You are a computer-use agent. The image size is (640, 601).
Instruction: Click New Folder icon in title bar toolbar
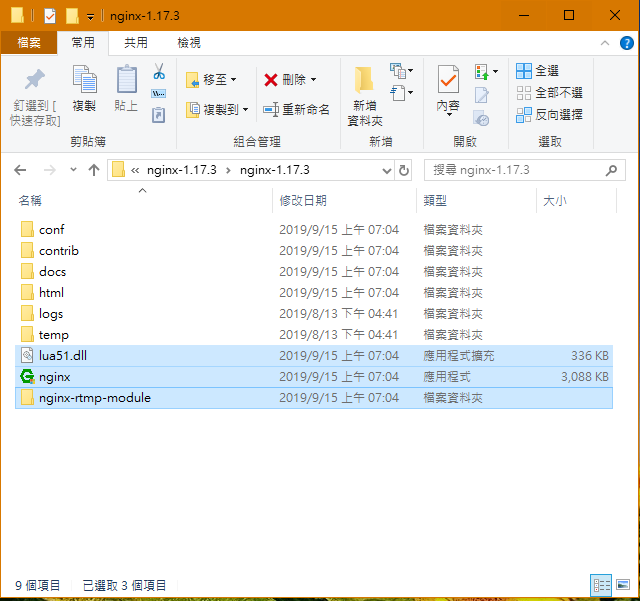72,16
